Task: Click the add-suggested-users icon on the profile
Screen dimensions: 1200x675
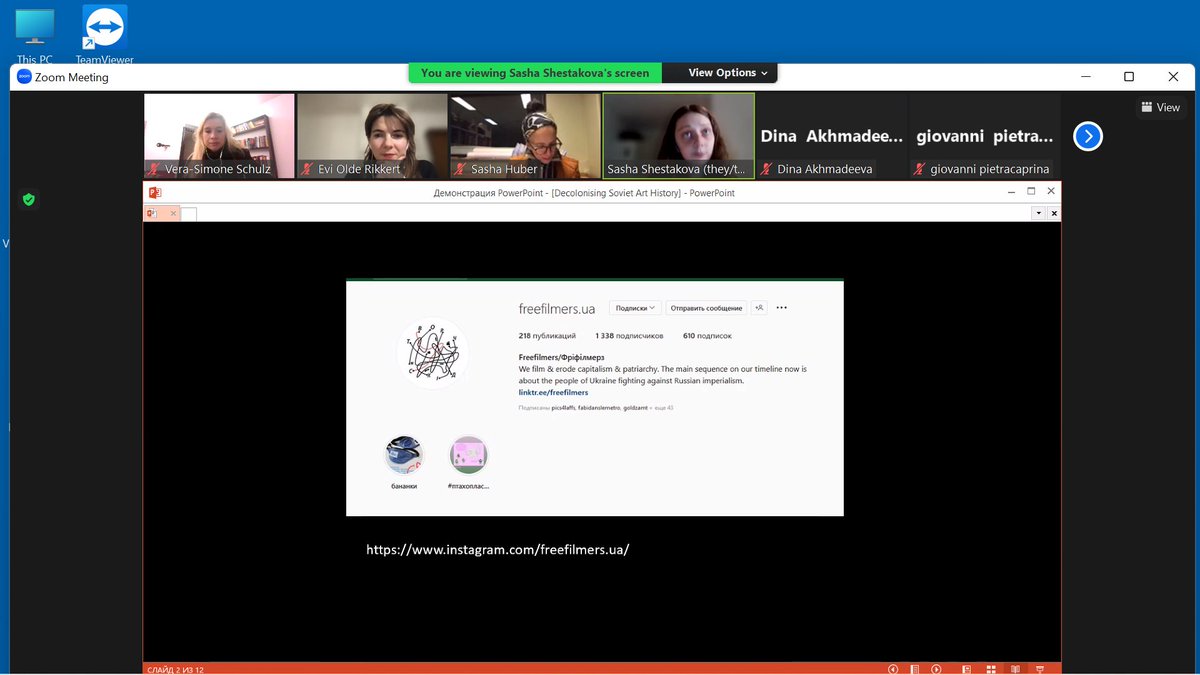Action: pos(759,307)
